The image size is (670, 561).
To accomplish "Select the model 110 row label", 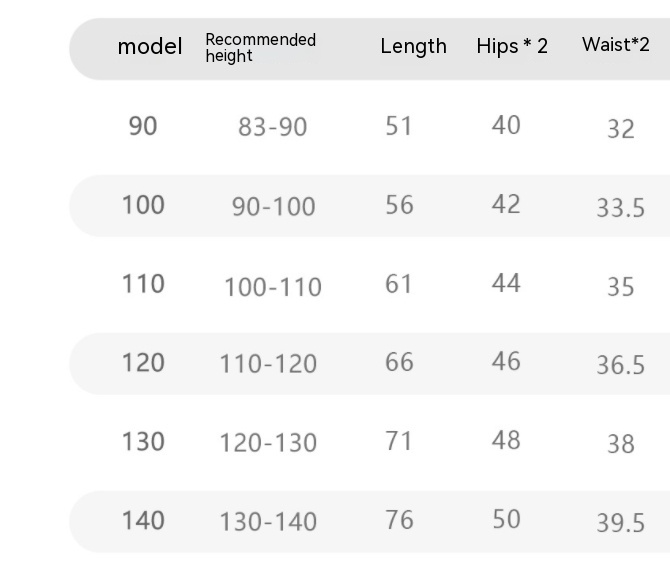I will (143, 284).
